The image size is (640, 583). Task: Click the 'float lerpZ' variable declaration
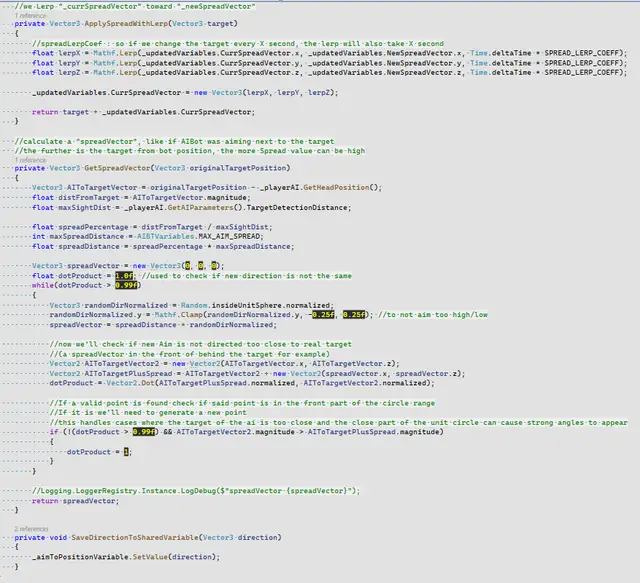(56, 72)
